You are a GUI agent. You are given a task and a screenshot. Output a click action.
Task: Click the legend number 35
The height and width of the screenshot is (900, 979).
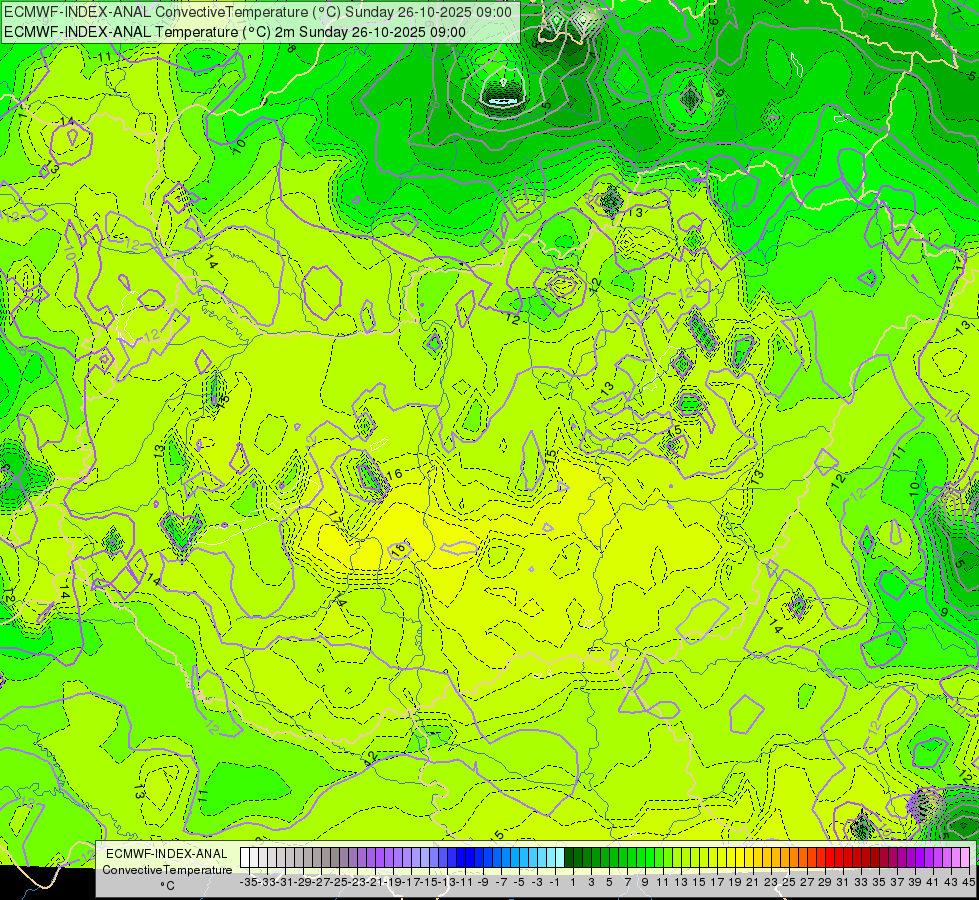tap(879, 882)
